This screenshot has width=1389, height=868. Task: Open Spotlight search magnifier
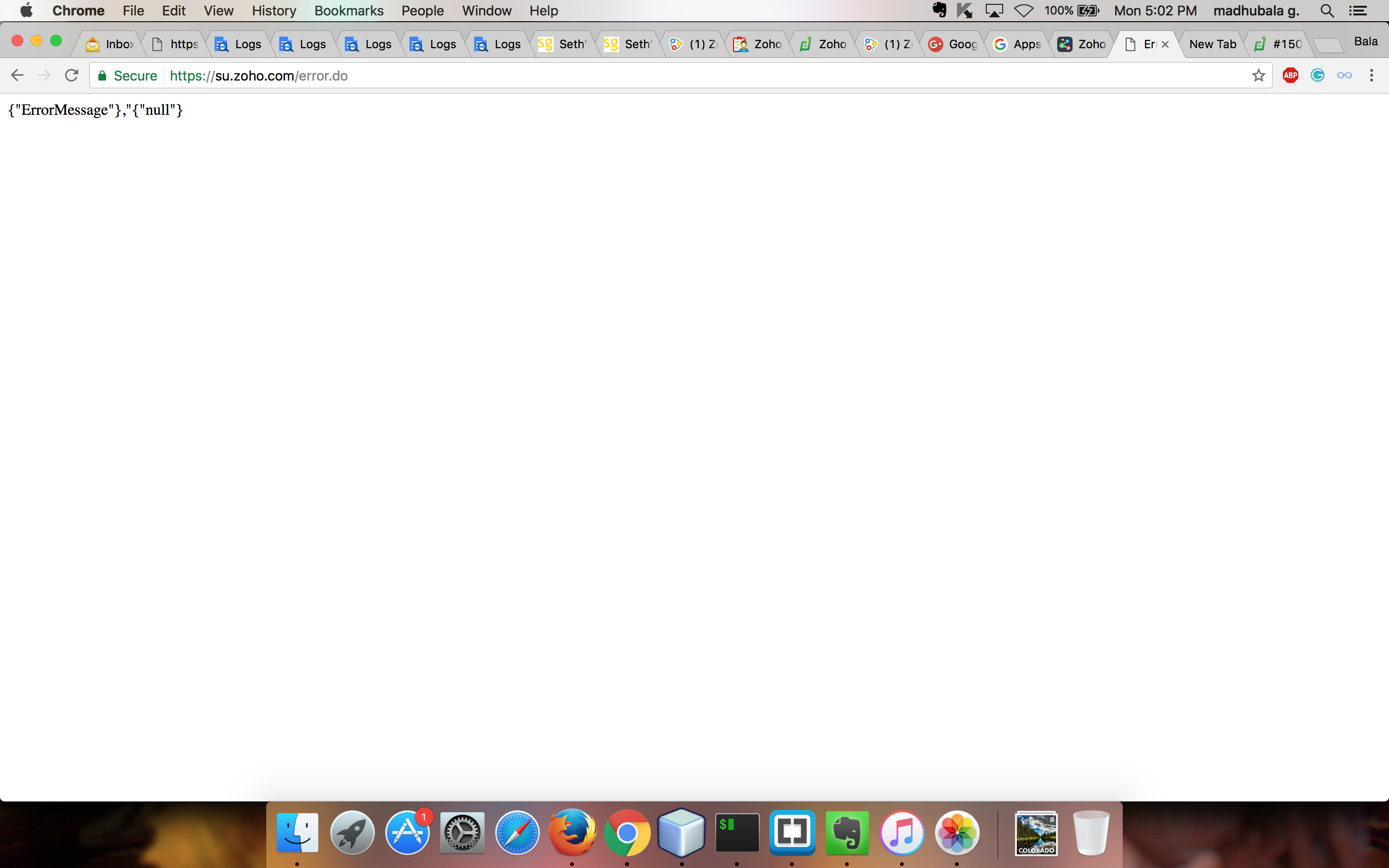tap(1326, 10)
